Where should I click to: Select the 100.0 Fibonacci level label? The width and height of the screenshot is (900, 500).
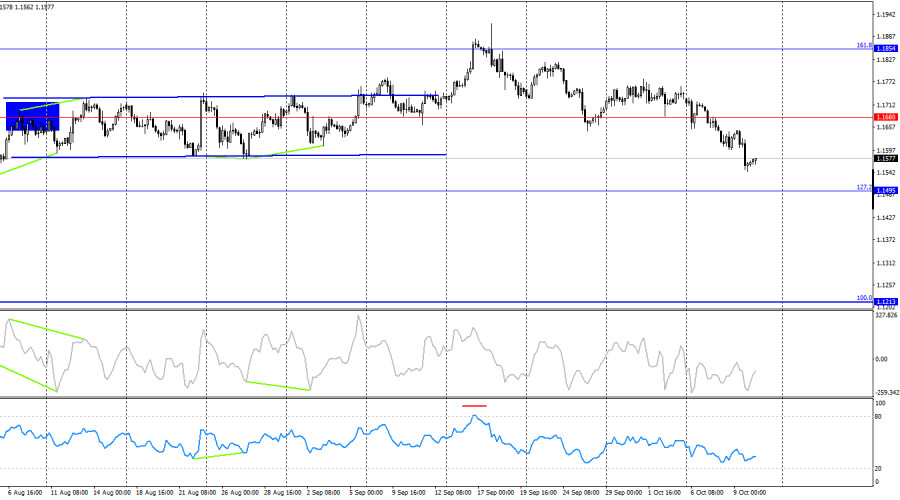click(x=863, y=297)
